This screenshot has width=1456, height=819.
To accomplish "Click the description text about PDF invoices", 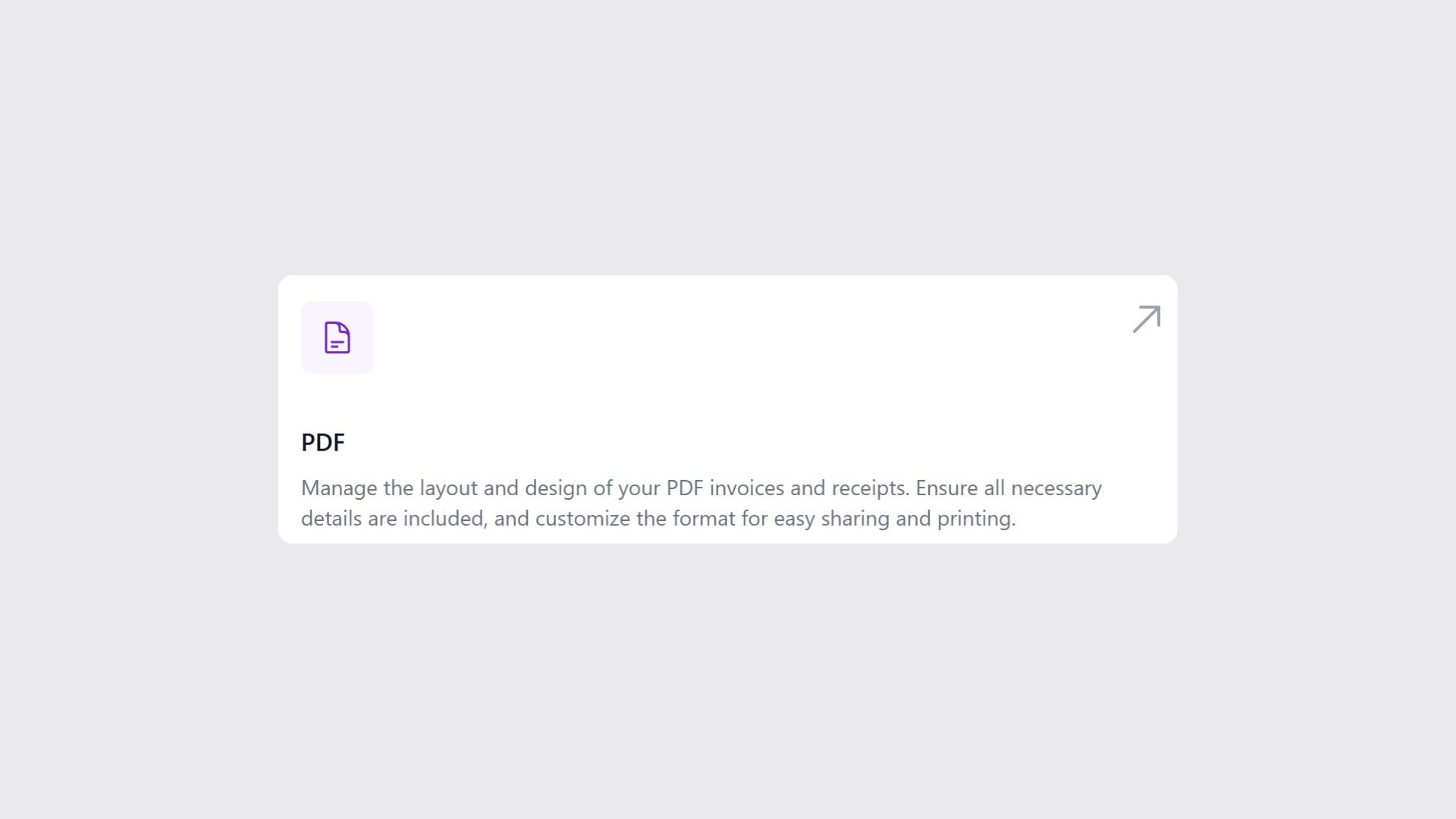I will coord(700,503).
